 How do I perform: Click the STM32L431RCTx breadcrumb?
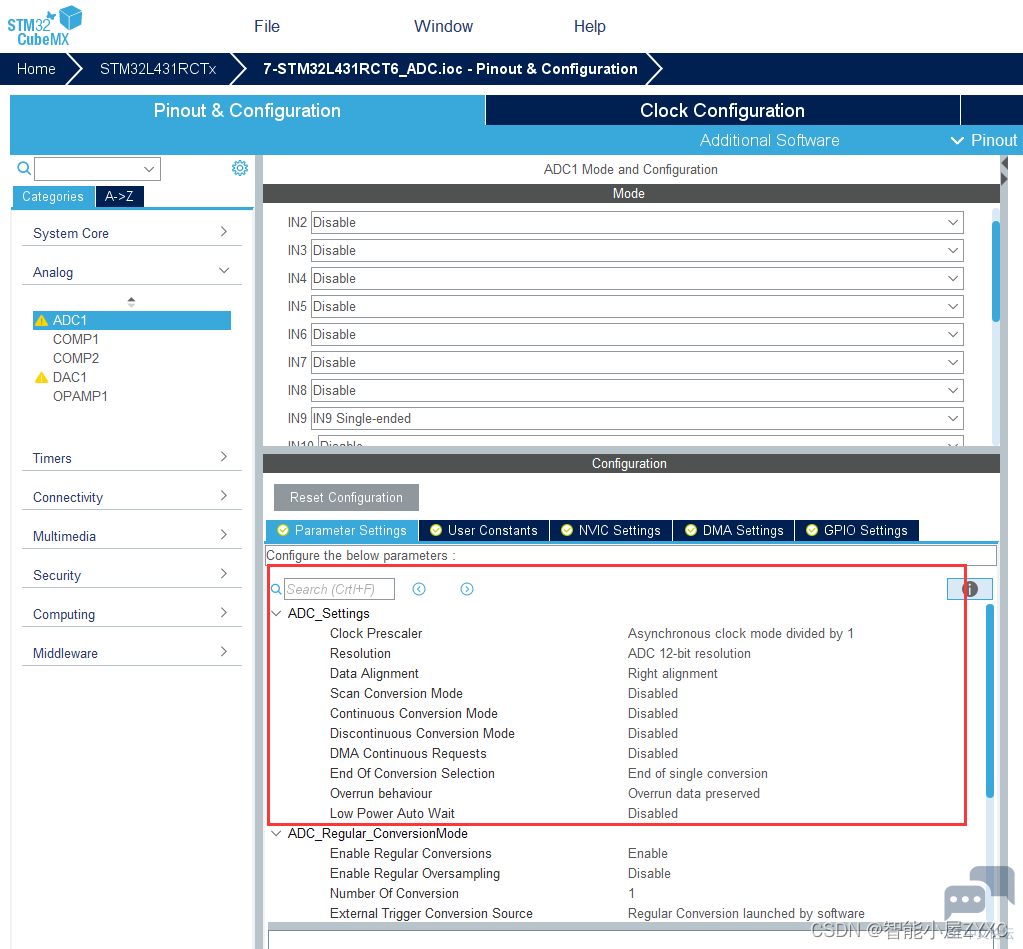pos(158,69)
